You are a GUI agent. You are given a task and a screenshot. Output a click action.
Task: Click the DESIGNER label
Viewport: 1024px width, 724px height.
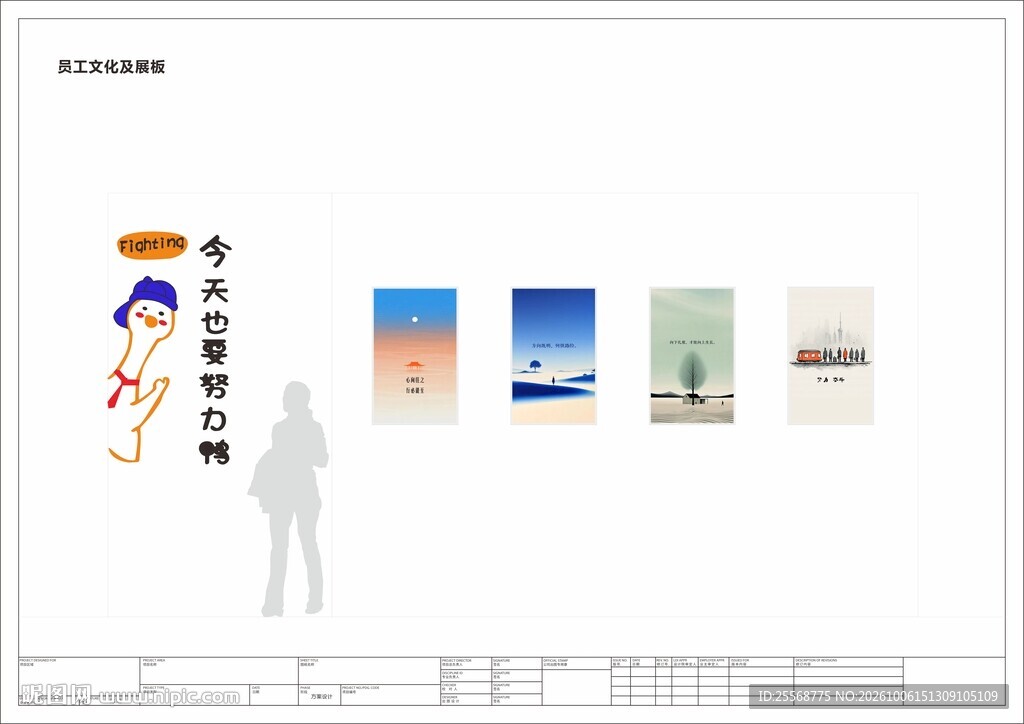click(449, 697)
